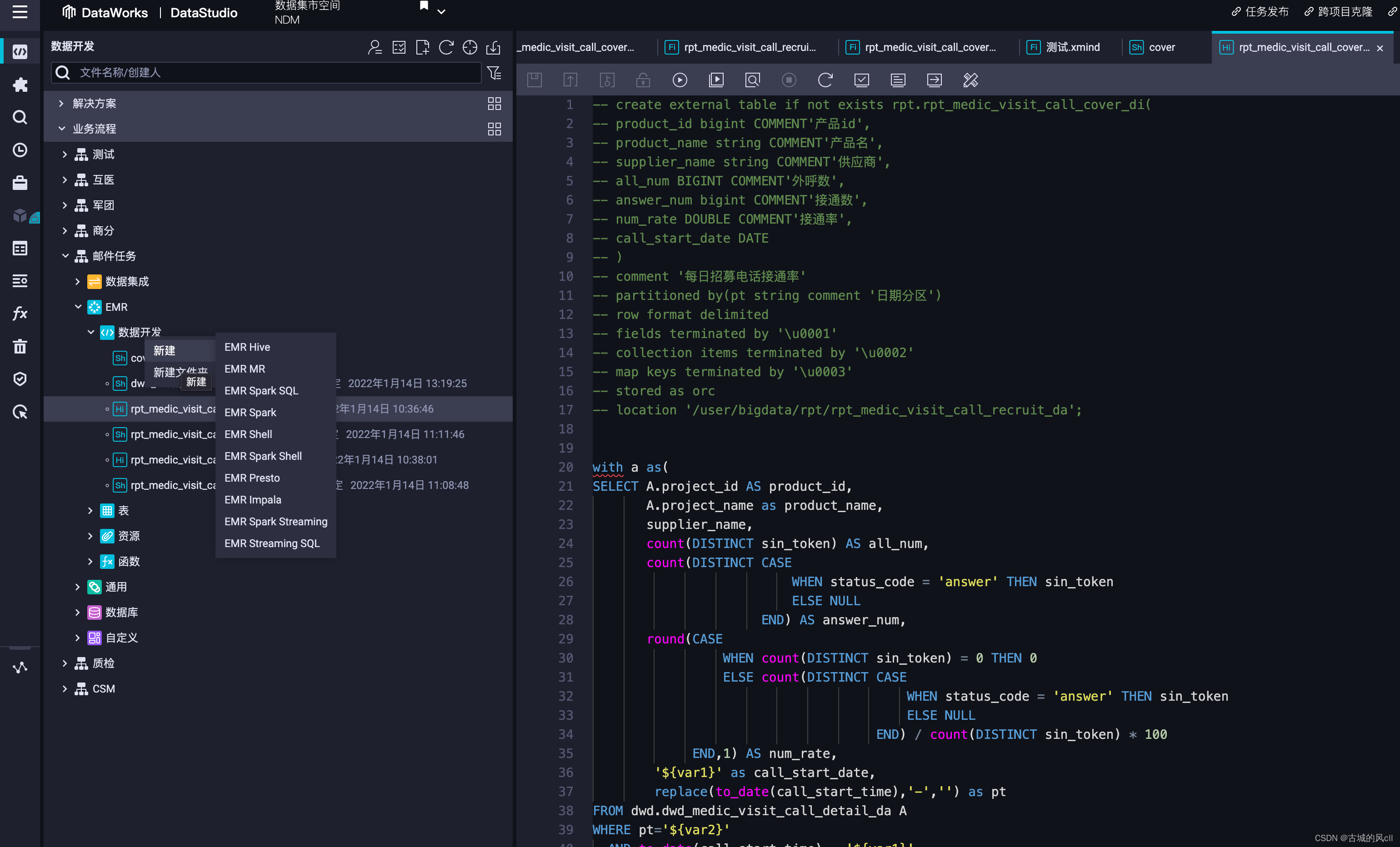Collapse the EMR folder
This screenshot has height=847, width=1400.
pos(78,307)
